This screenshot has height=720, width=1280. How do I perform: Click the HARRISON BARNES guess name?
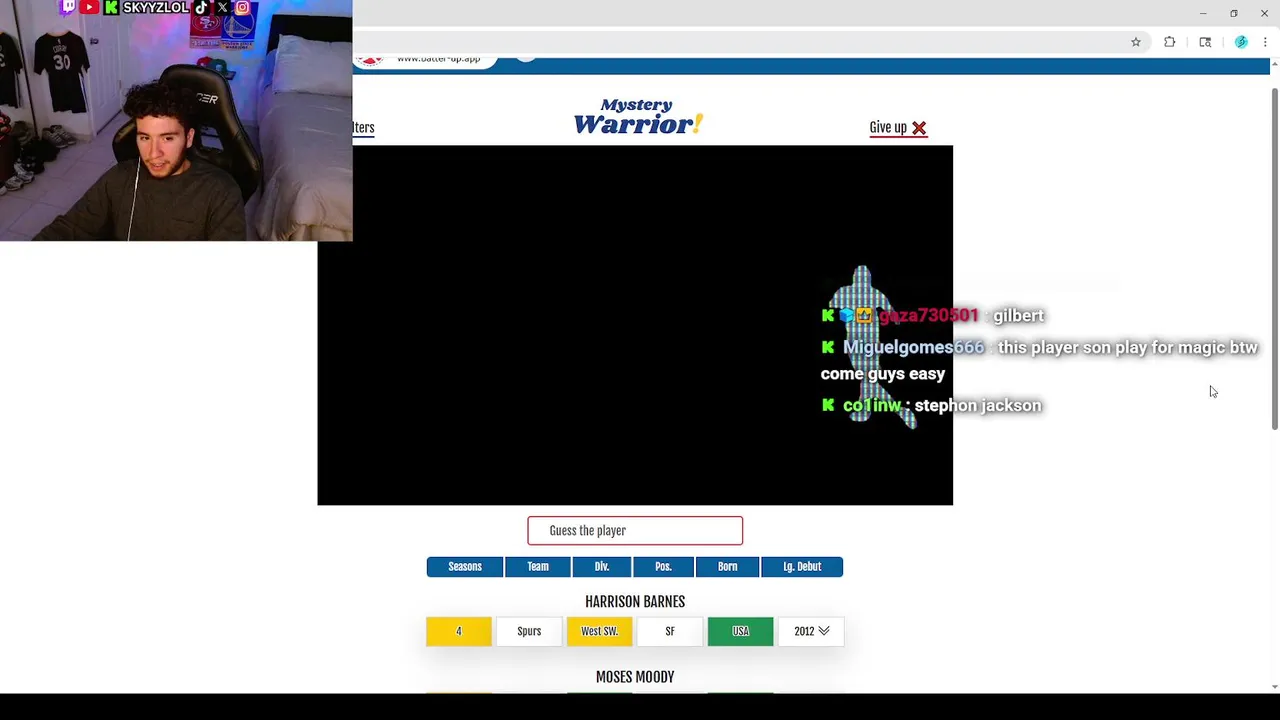click(635, 602)
